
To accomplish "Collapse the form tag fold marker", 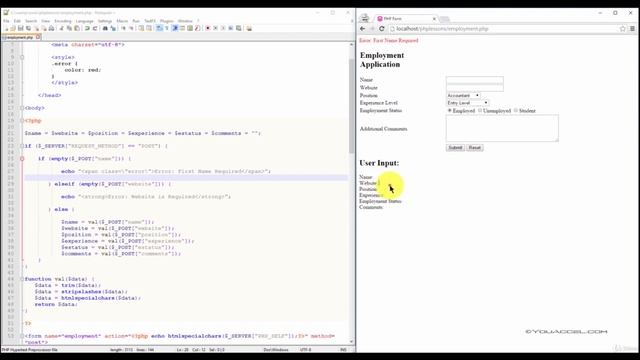I will tap(22, 336).
